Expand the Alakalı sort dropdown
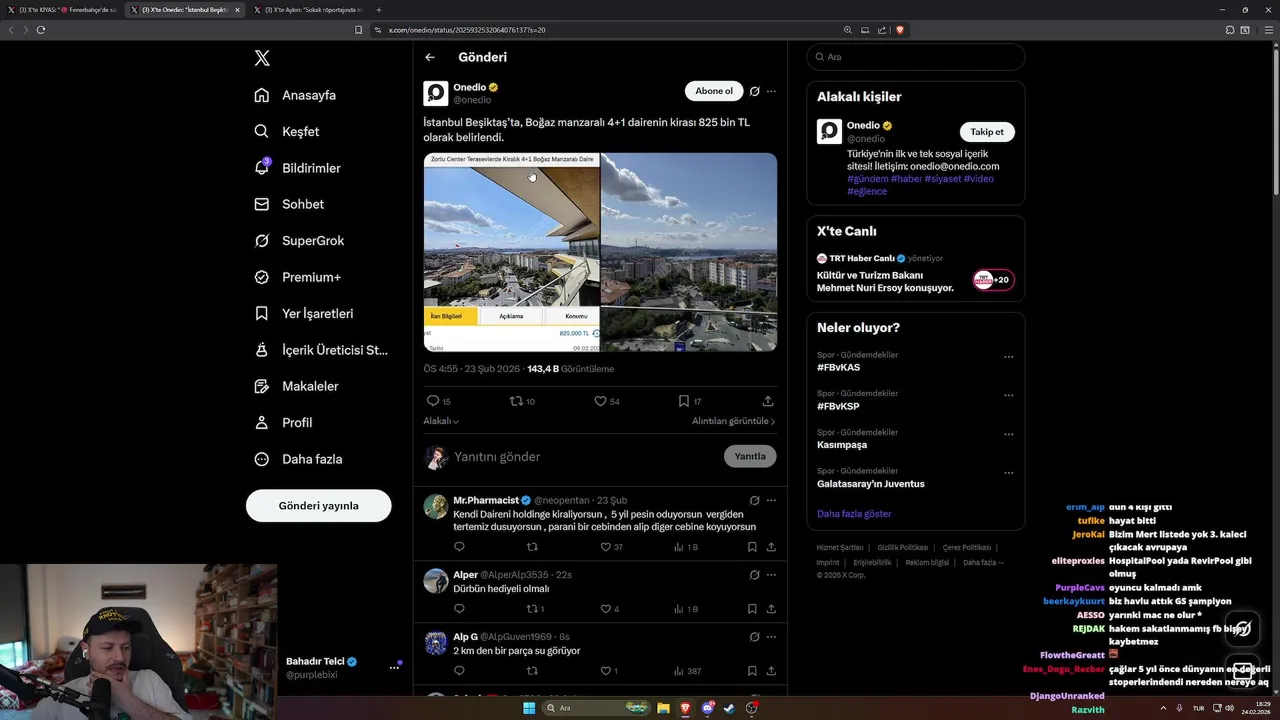This screenshot has height=720, width=1280. point(441,421)
